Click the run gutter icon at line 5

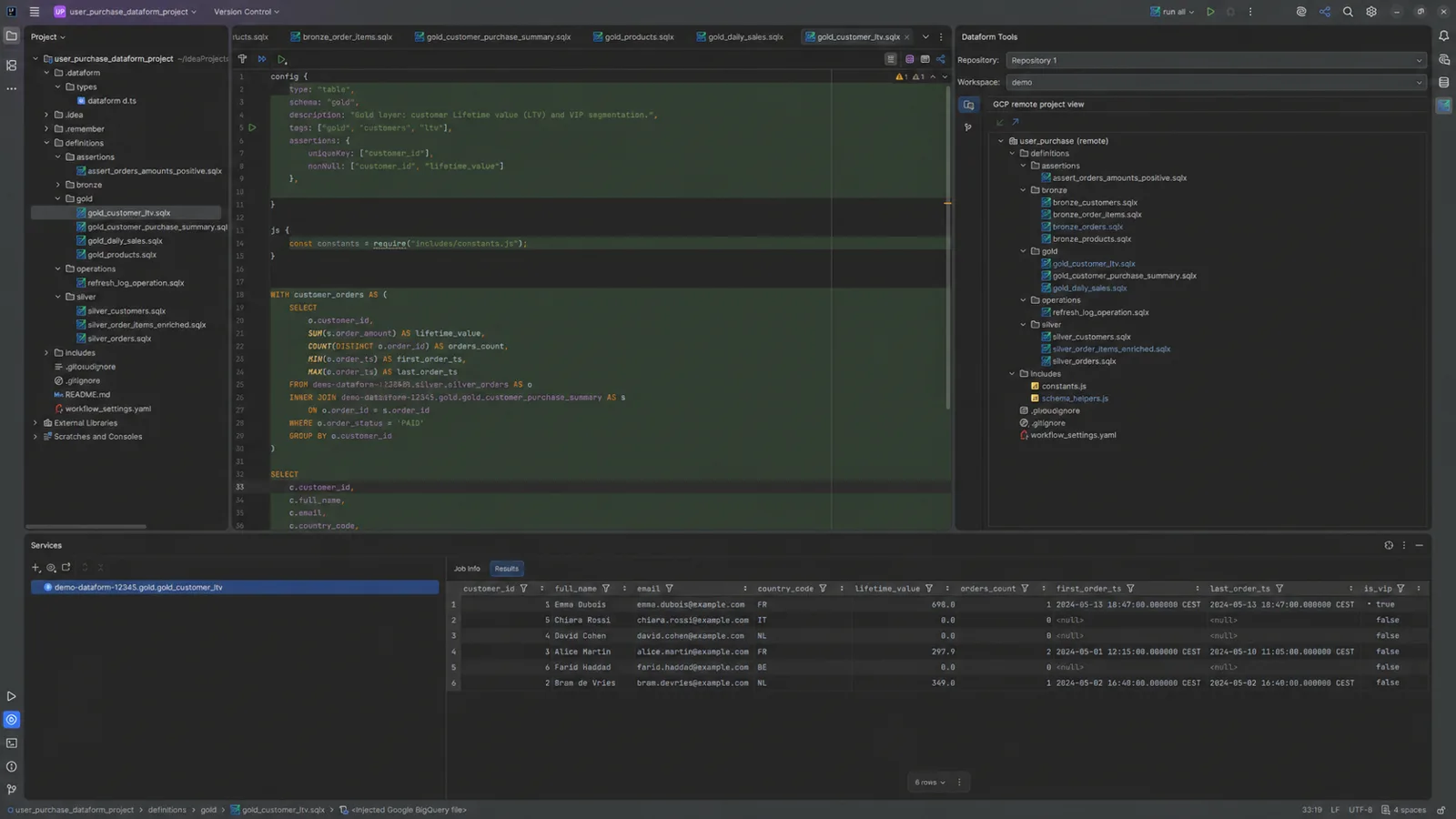click(x=252, y=127)
